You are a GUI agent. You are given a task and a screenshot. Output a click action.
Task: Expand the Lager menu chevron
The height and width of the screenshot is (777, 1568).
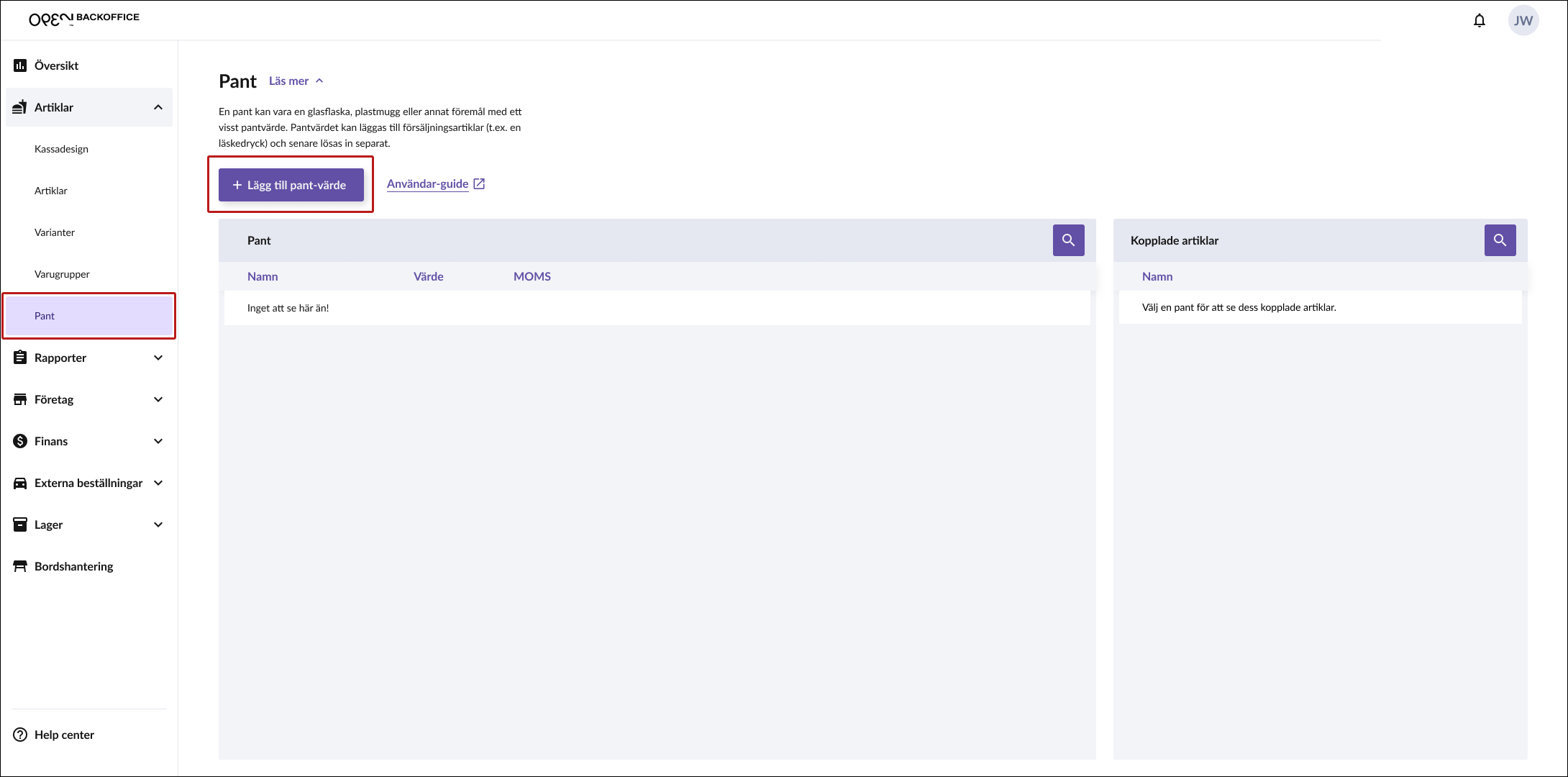pos(158,524)
